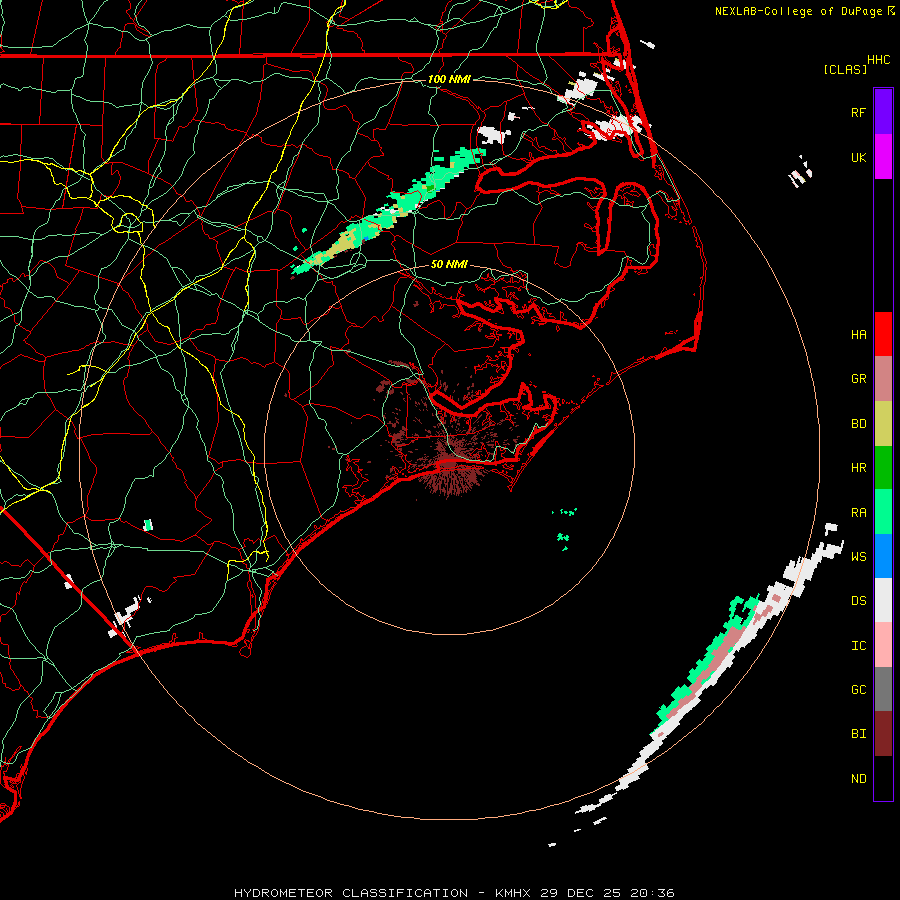Click the GC legend label
Viewport: 900px width, 900px height.
858,689
